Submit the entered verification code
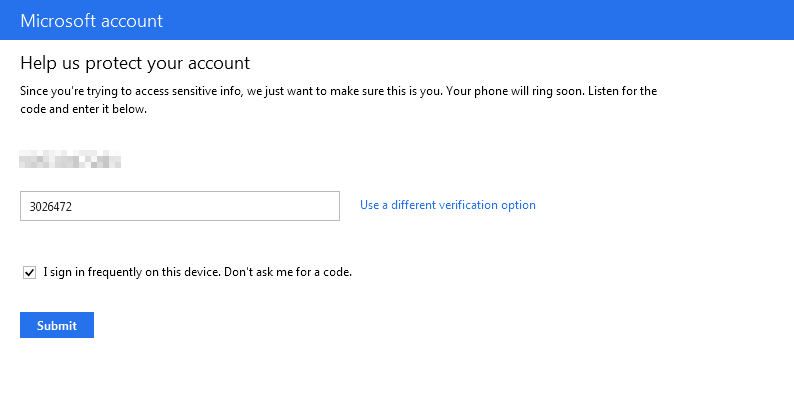The height and width of the screenshot is (410, 794). coord(56,325)
